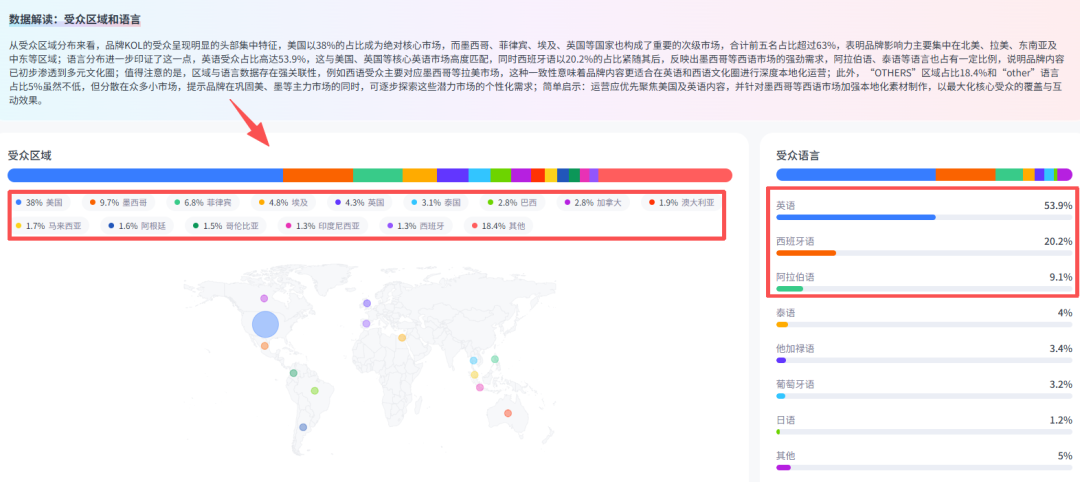Screen dimensions: 1080x482
Task: Toggle the 4.3% 英国 legend item
Action: pos(359,203)
